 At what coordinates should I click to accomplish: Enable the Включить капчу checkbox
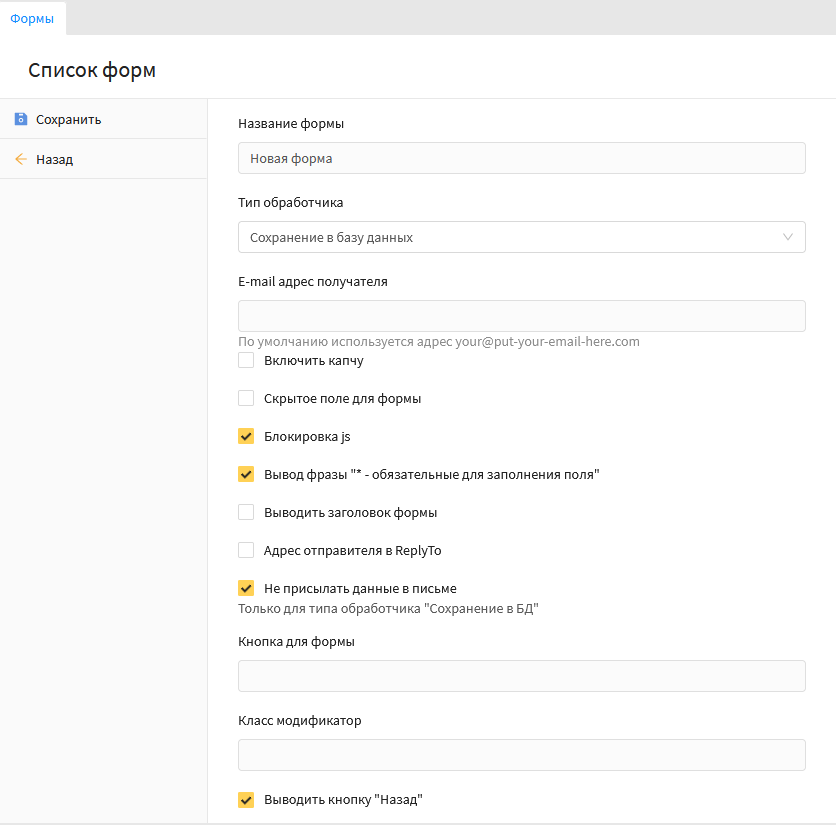coord(246,360)
